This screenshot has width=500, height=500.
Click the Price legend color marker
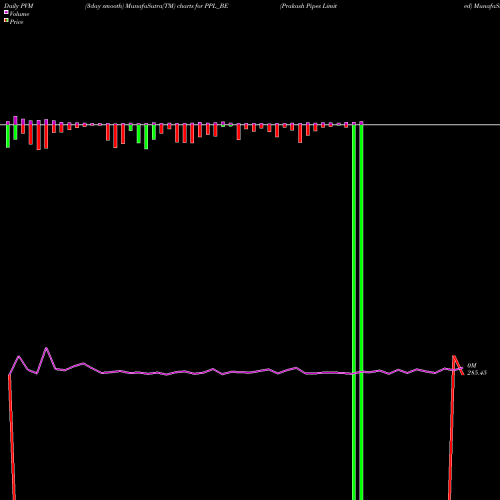pyautogui.click(x=6, y=21)
